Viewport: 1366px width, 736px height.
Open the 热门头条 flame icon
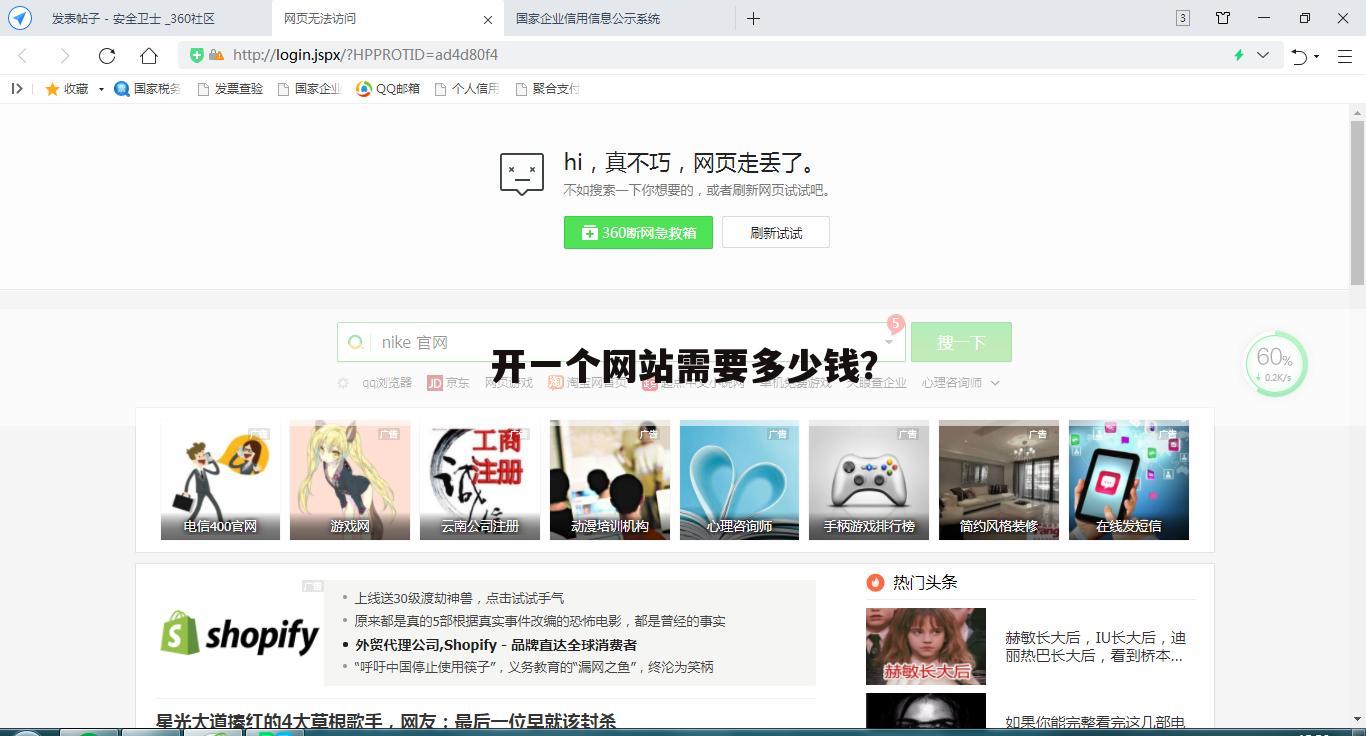tap(873, 582)
